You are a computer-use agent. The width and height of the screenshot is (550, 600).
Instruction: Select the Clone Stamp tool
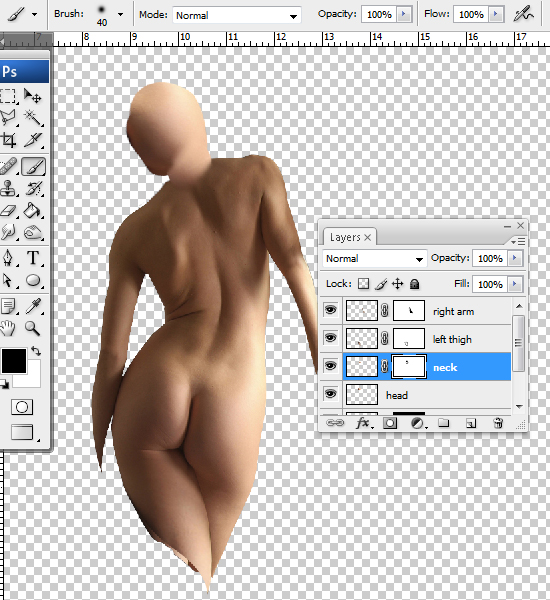(8, 188)
